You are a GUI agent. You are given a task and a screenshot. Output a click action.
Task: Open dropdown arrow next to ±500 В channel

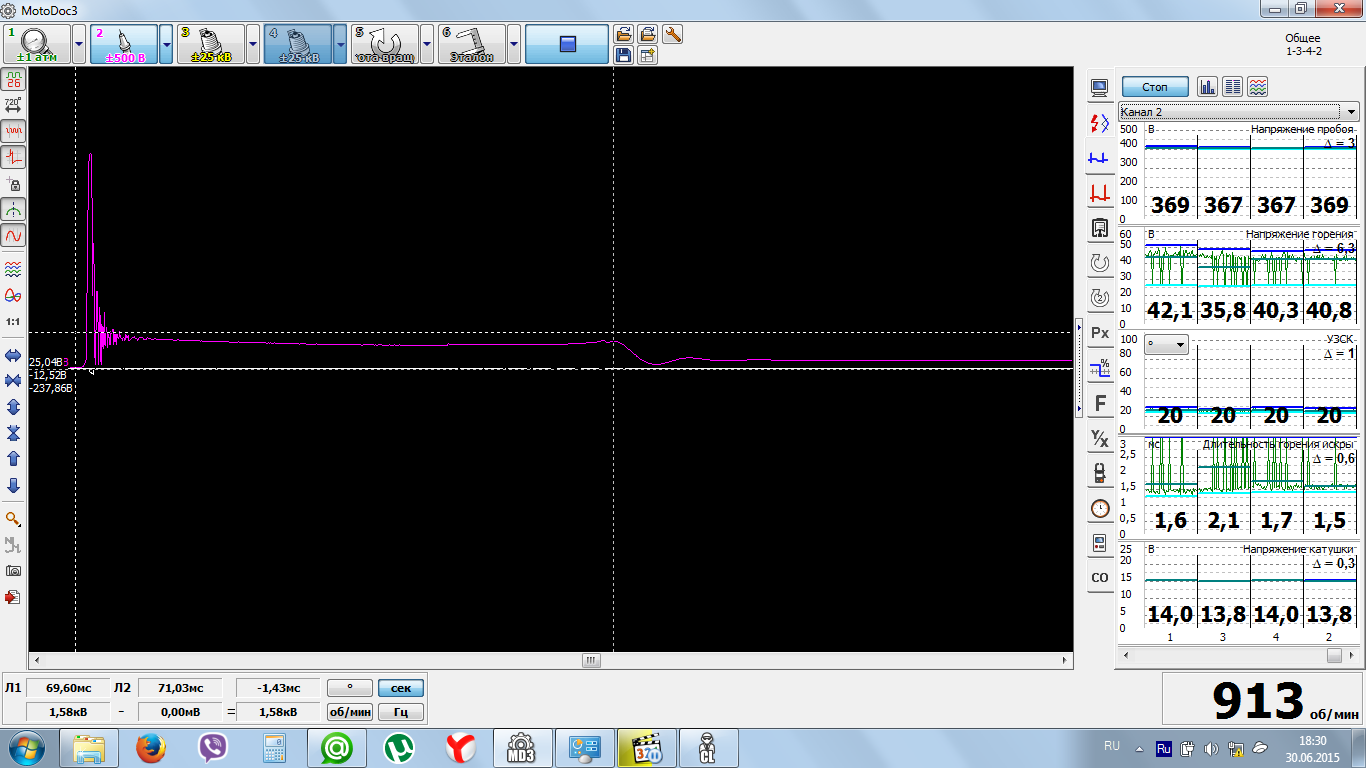pos(166,44)
